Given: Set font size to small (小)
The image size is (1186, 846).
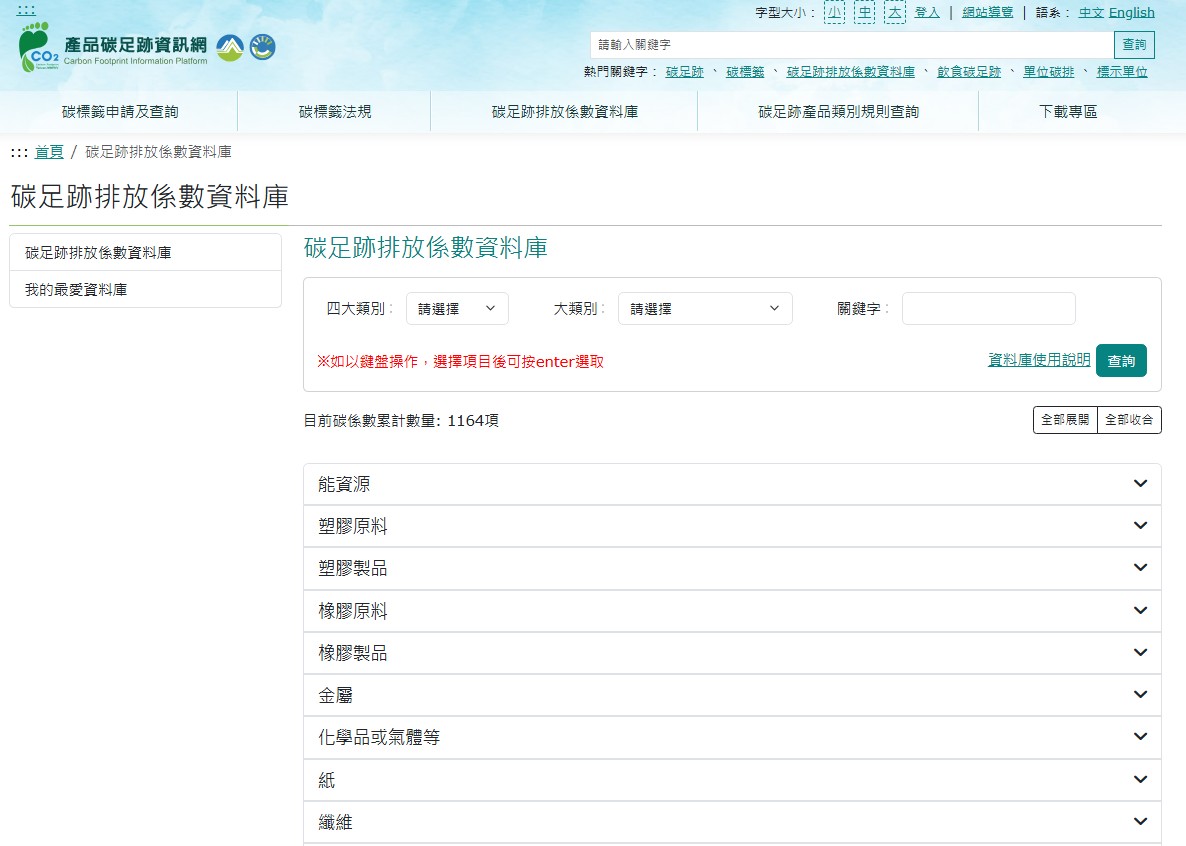Looking at the screenshot, I should point(834,12).
